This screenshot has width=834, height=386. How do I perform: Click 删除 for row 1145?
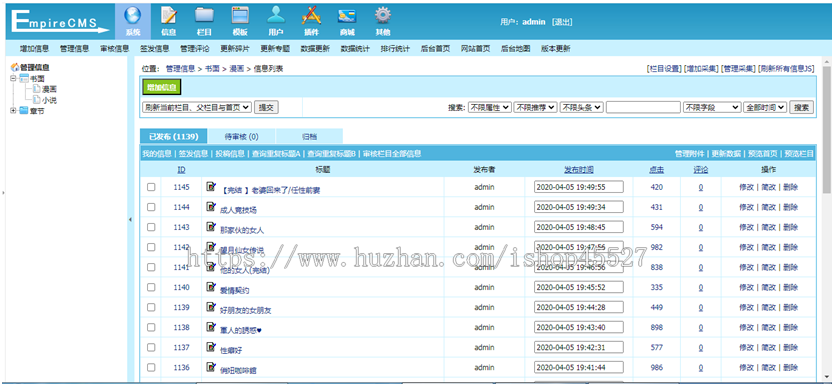pyautogui.click(x=790, y=187)
